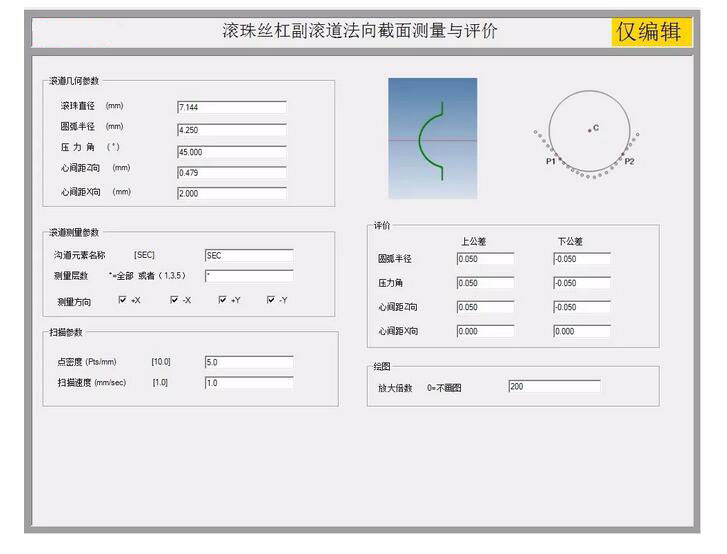Image resolution: width=727 pixels, height=554 pixels.
Task: Toggle the -X measurement direction checkbox
Action: point(174,300)
